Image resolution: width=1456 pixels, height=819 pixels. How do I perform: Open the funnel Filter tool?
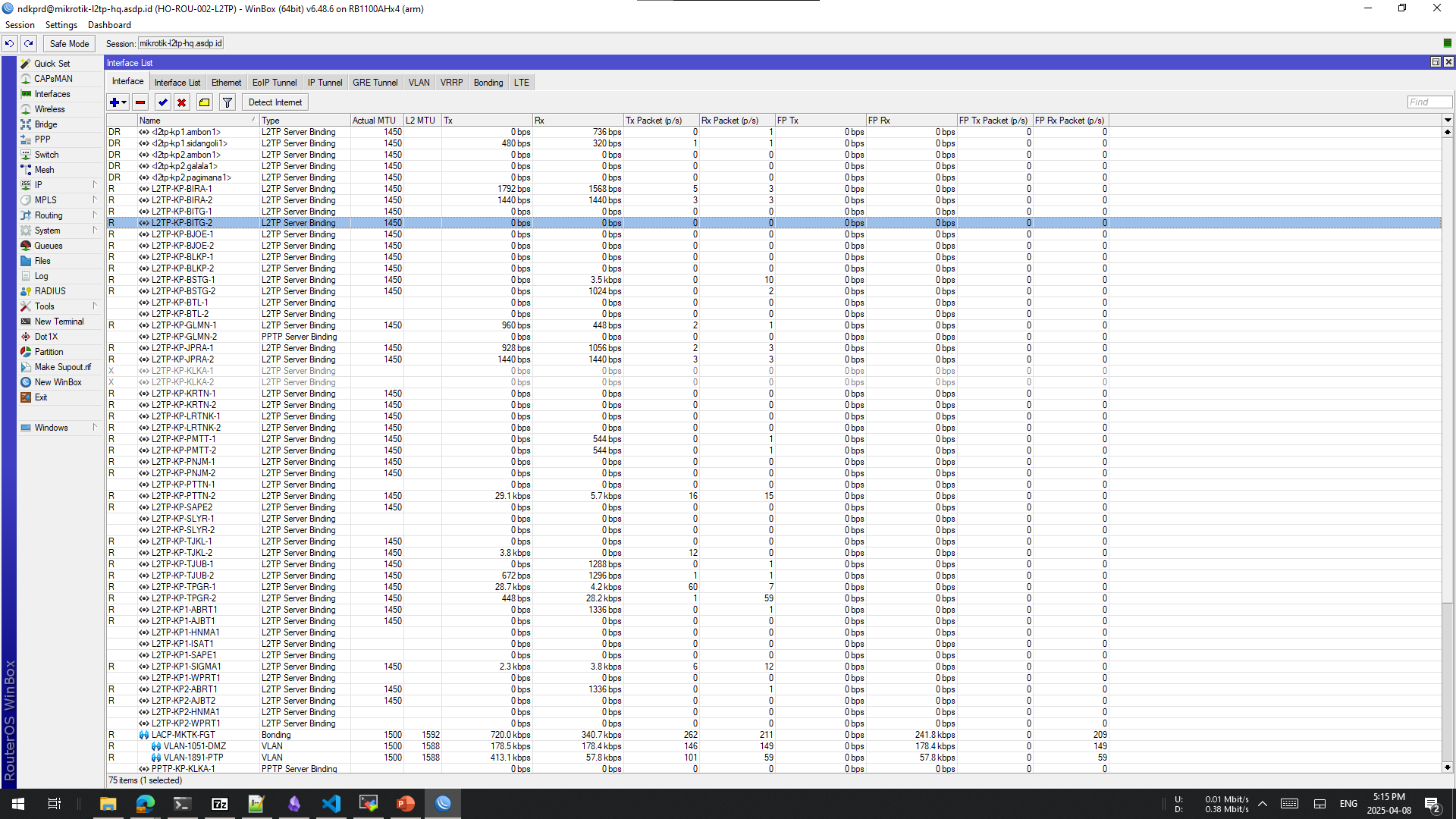coord(227,102)
